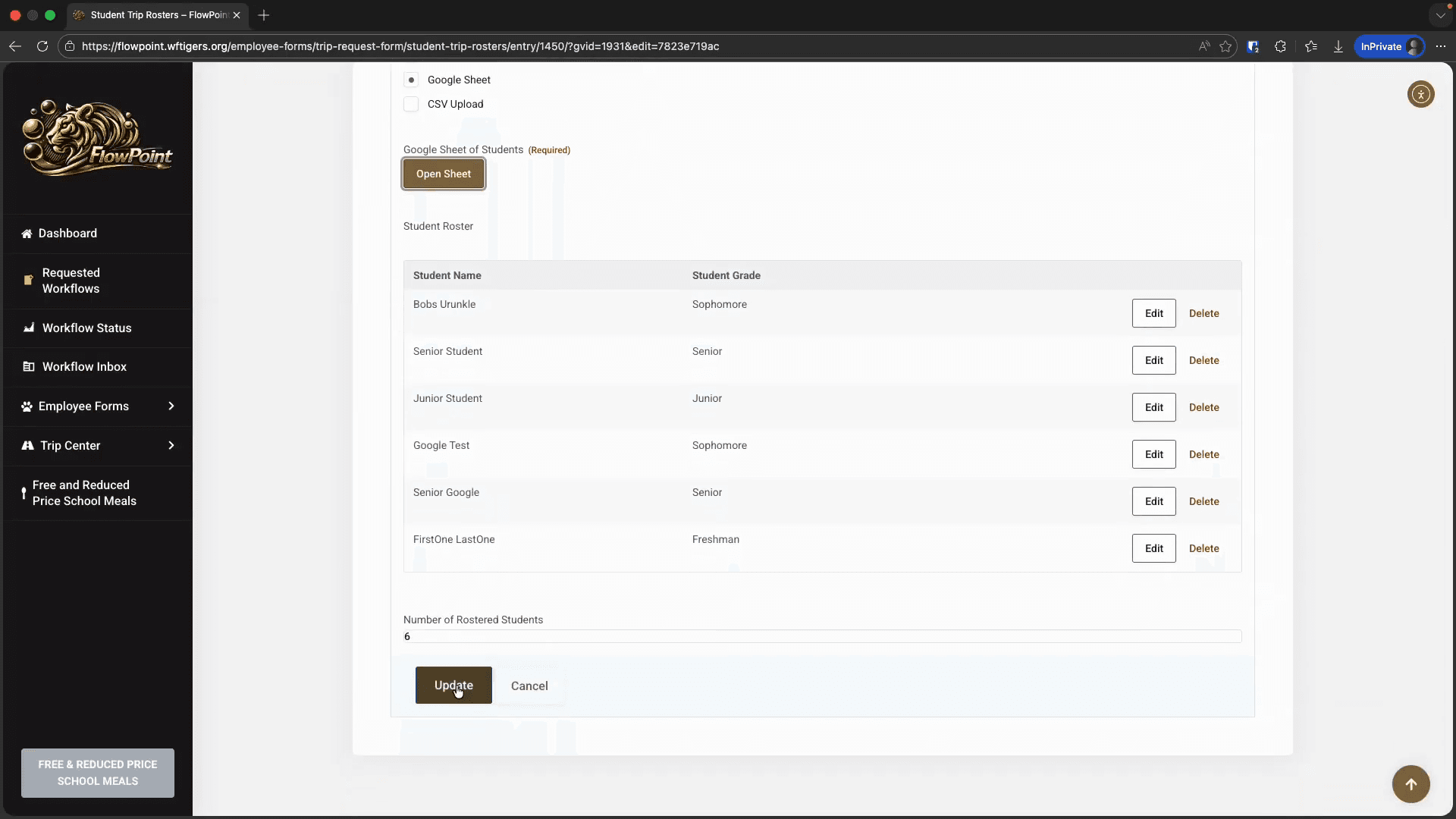1456x819 pixels.
Task: Click the Number of Rostered Students field
Action: [x=822, y=636]
